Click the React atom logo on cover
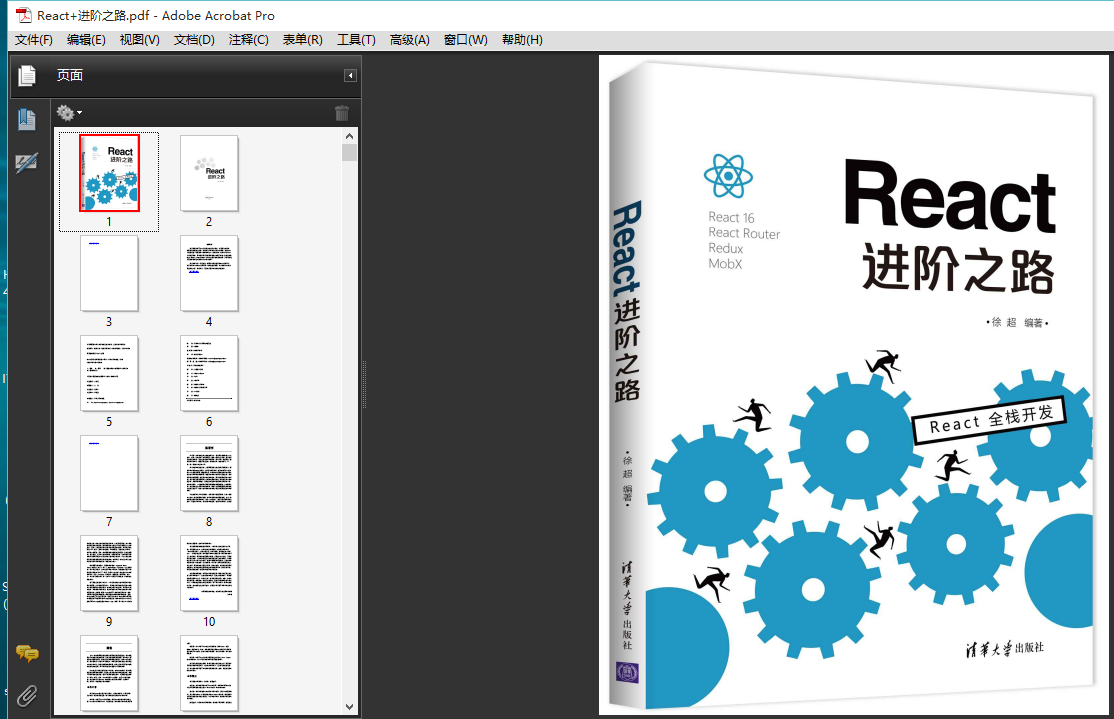Viewport: 1114px width, 719px height. point(728,175)
